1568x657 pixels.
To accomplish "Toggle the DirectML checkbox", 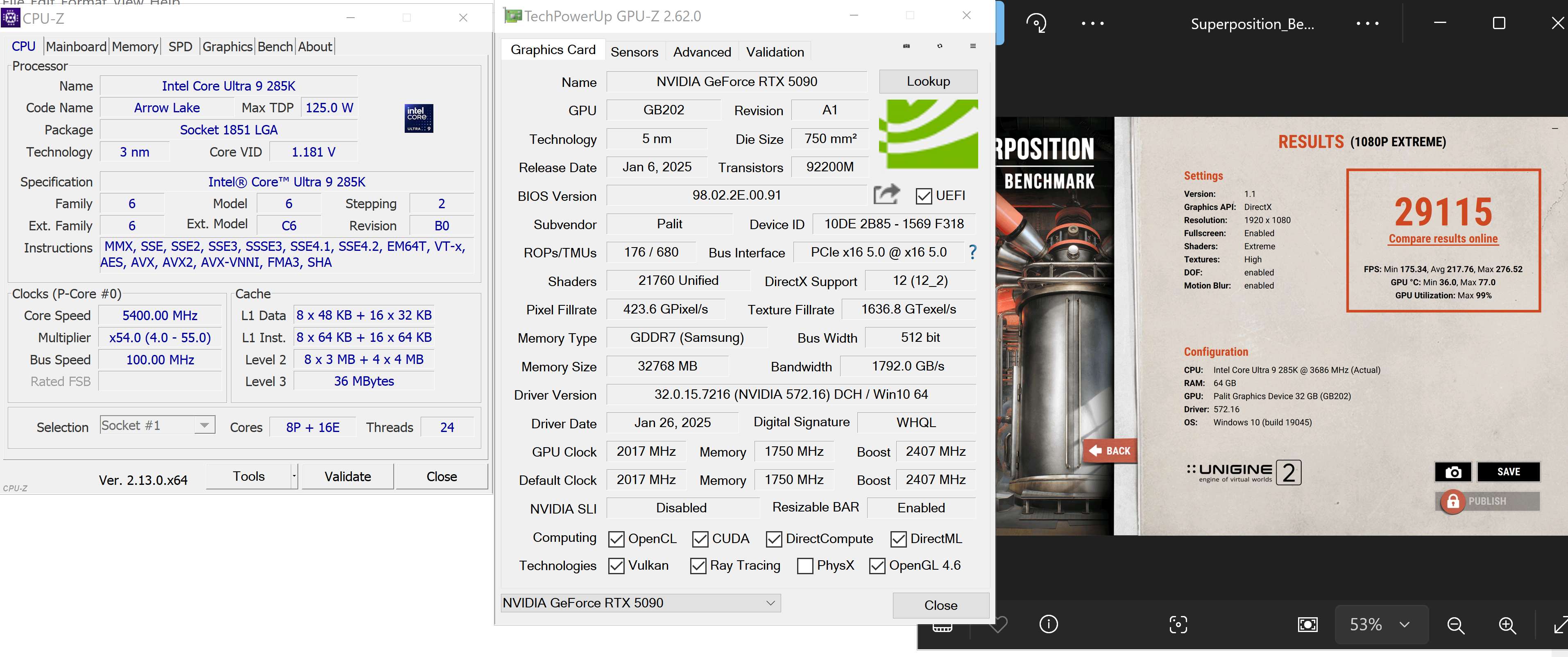I will click(898, 539).
